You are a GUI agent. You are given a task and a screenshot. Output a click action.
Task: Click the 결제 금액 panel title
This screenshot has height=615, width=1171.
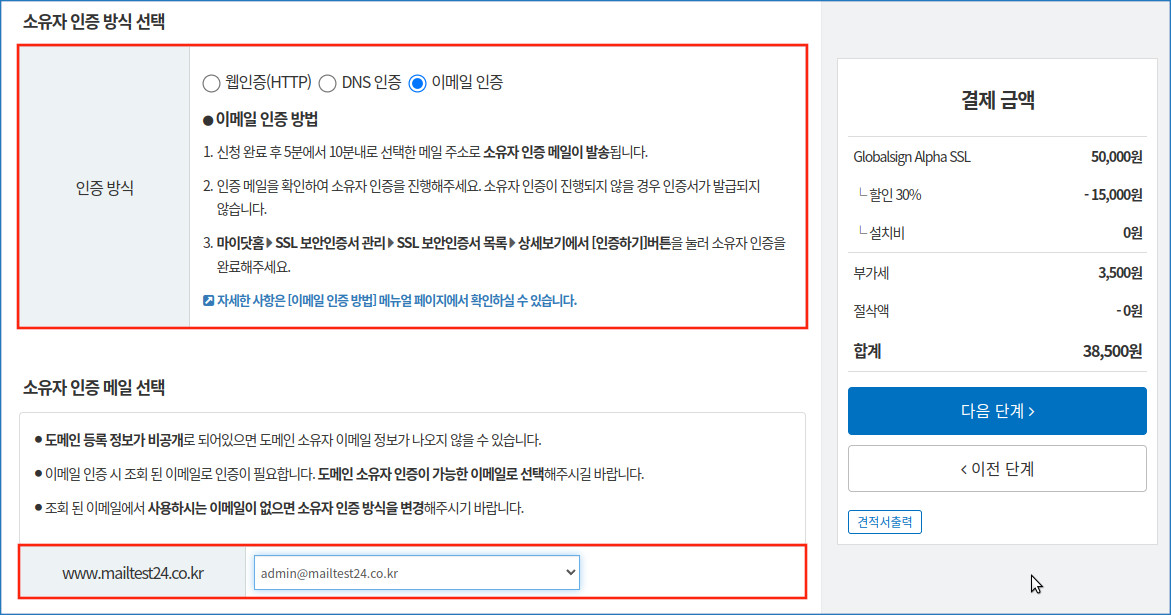[997, 99]
